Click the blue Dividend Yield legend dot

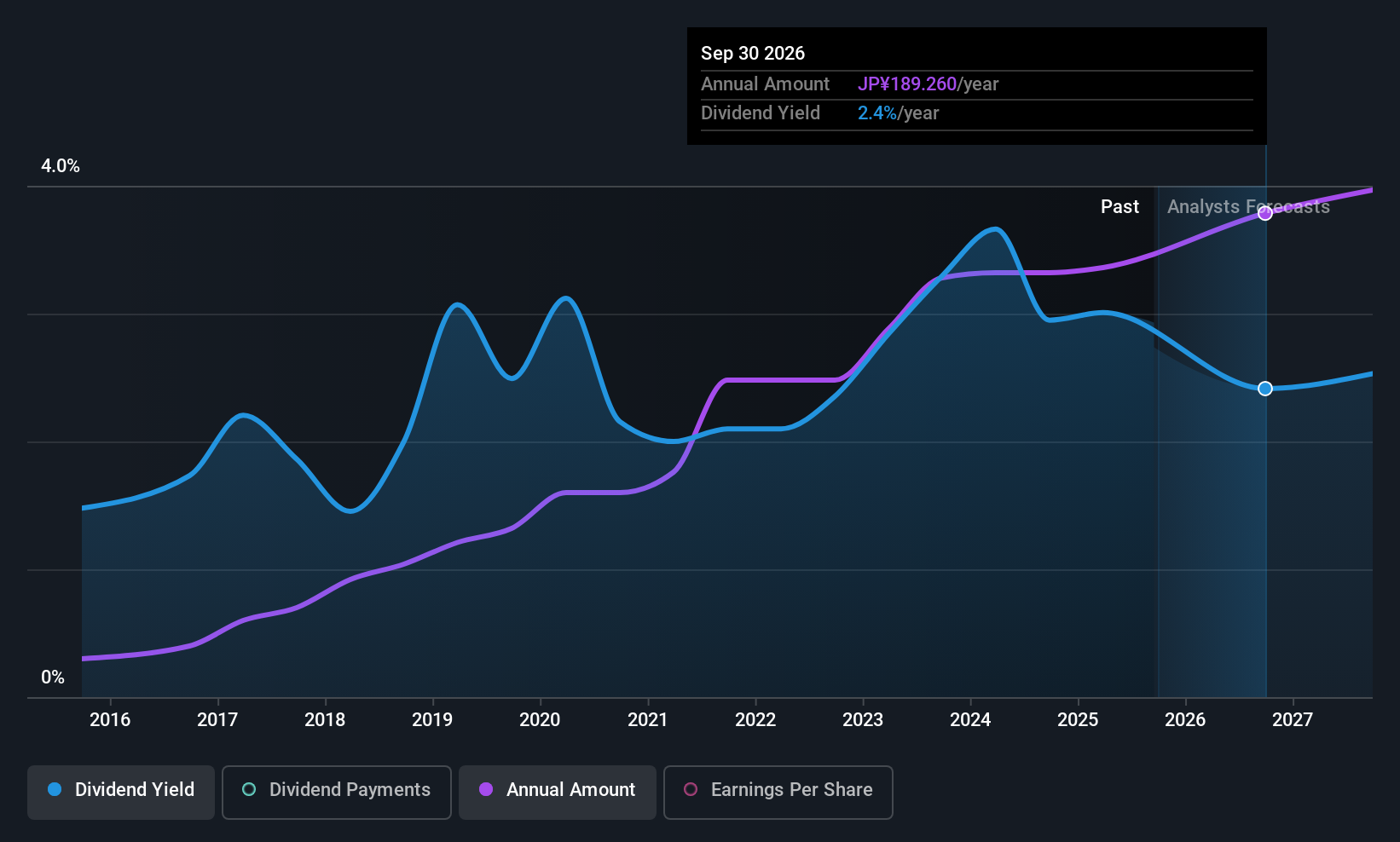tap(55, 790)
